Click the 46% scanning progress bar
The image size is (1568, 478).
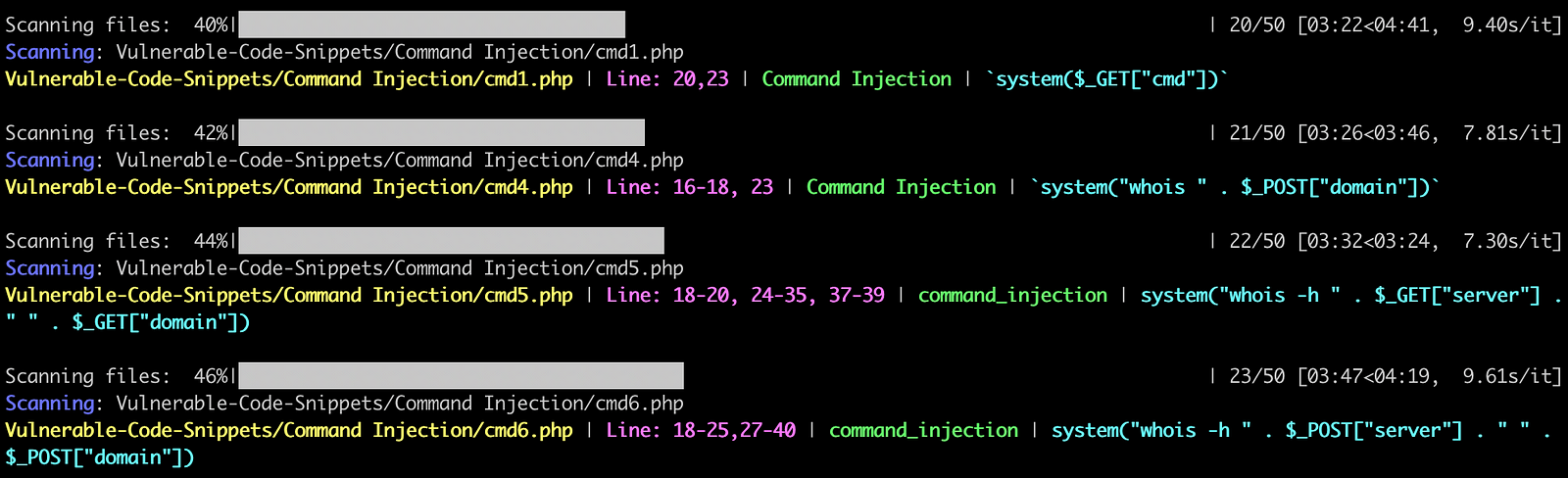pyautogui.click(x=461, y=375)
